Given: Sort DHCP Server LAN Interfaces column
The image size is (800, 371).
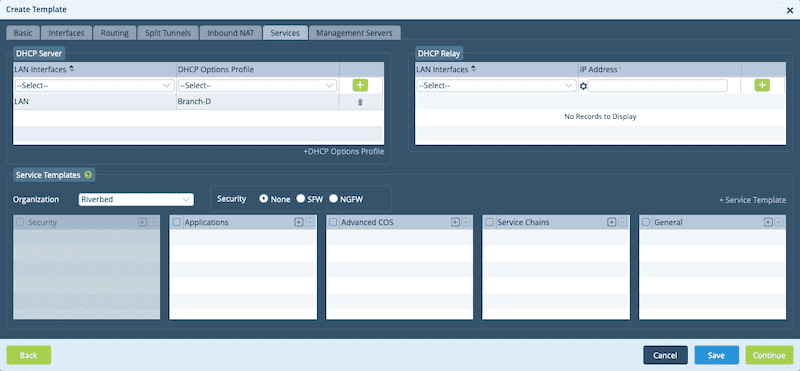Looking at the screenshot, I should click(71, 69).
